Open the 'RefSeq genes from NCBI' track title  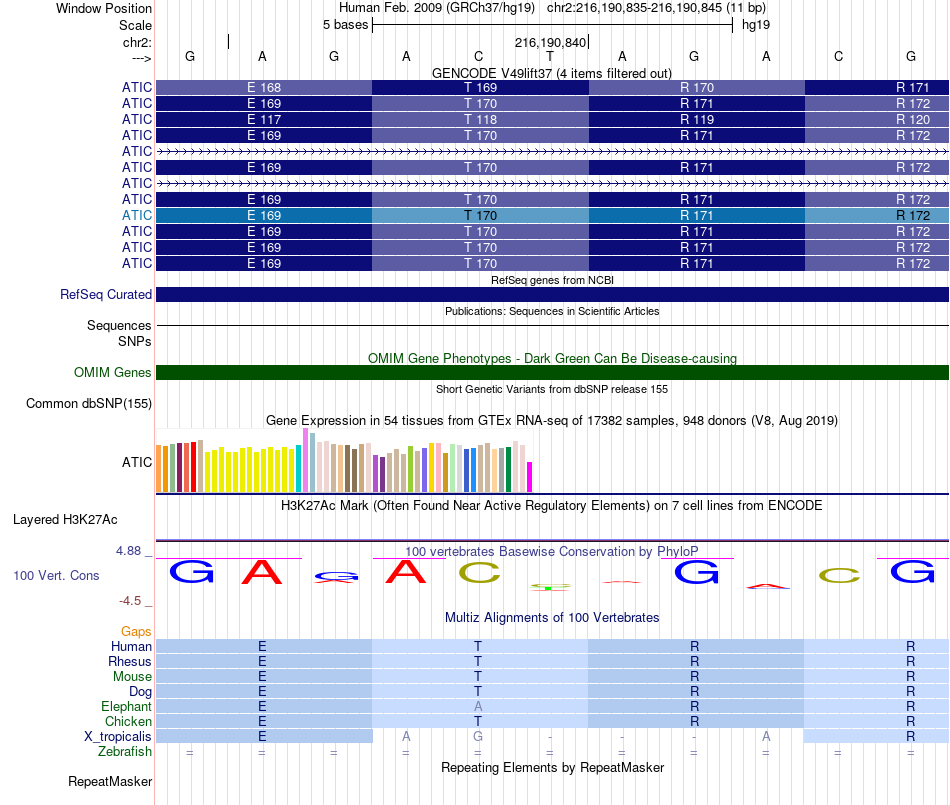coord(552,280)
